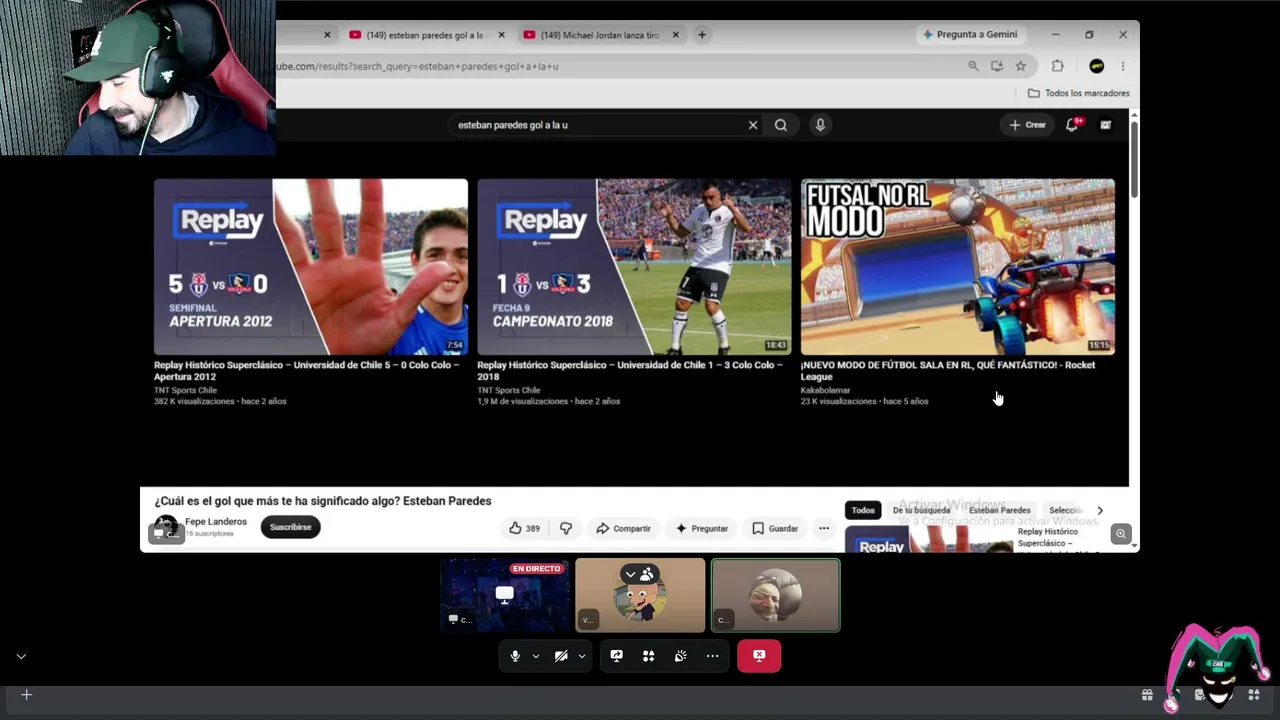Open the share screen control in call bar
This screenshot has width=1280, height=720.
pos(617,656)
